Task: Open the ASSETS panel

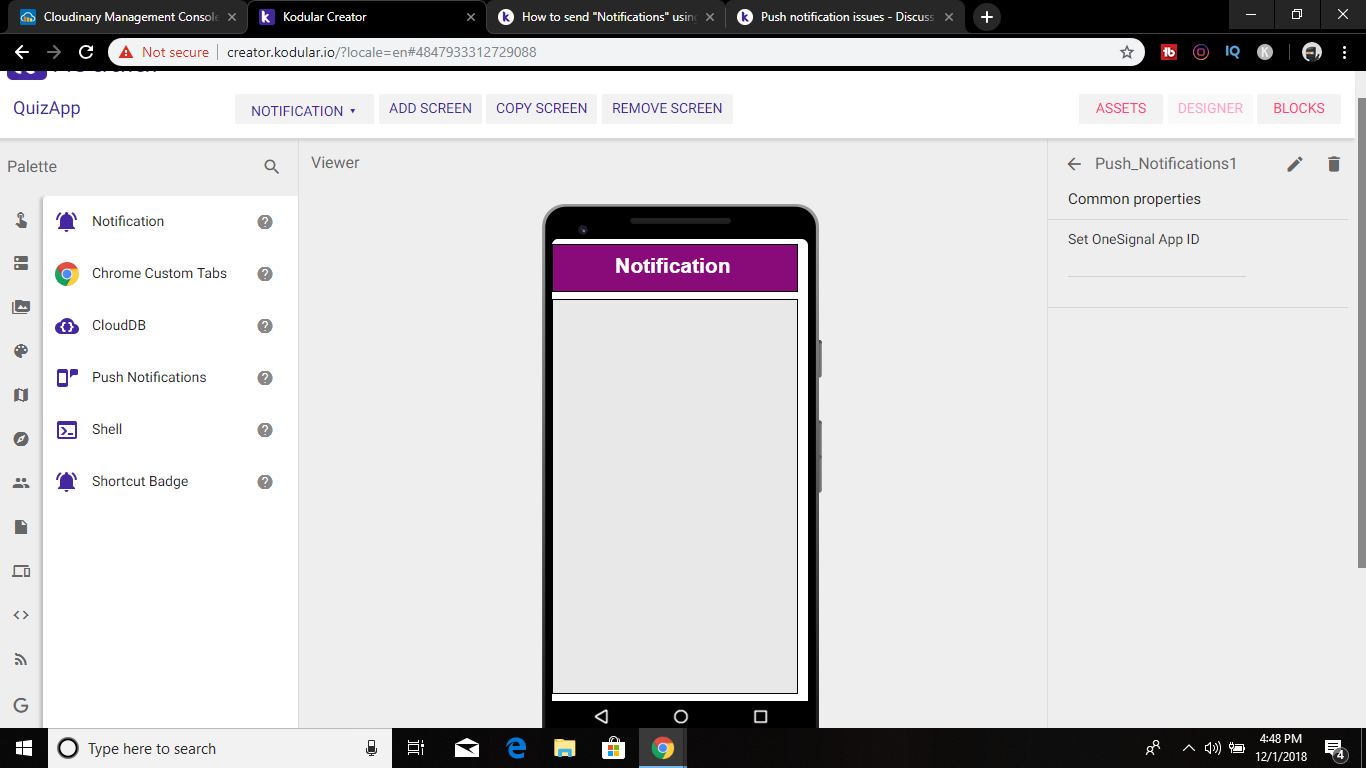Action: tap(1121, 109)
